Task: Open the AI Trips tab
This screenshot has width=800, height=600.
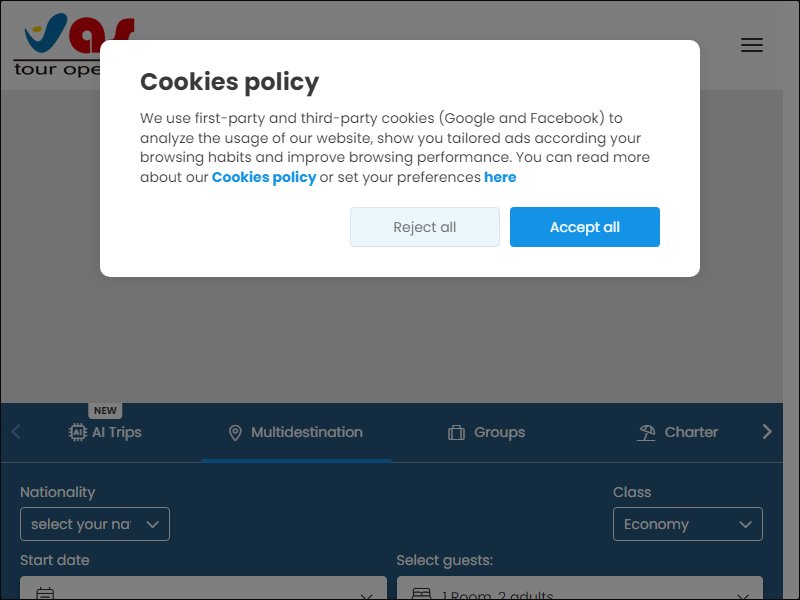Action: coord(105,433)
